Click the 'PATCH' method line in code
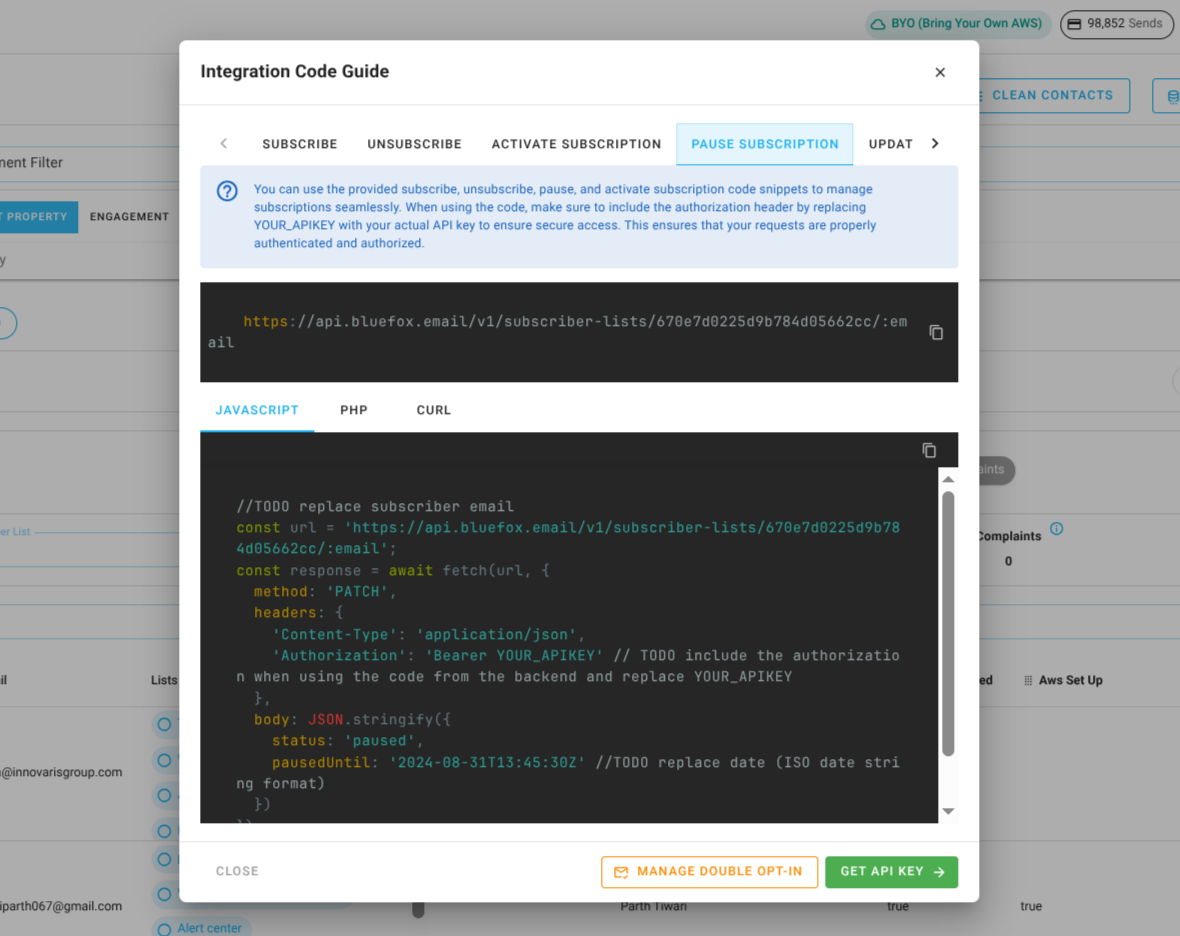 coord(325,591)
